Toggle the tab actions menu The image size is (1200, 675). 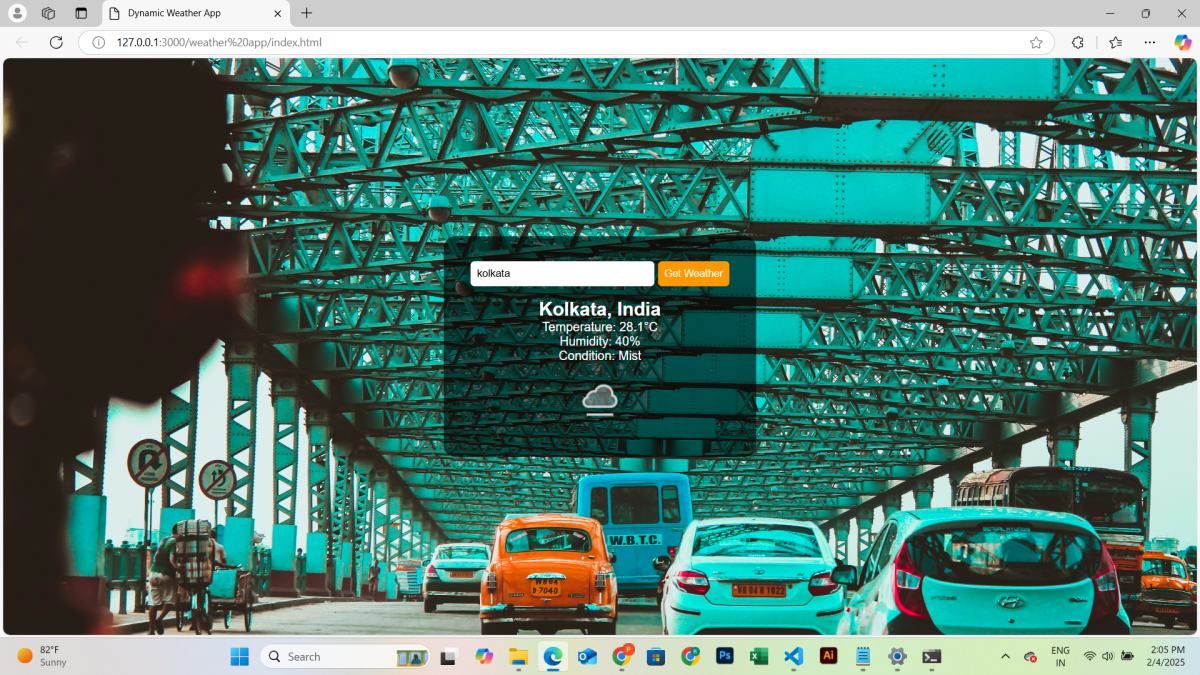click(81, 13)
